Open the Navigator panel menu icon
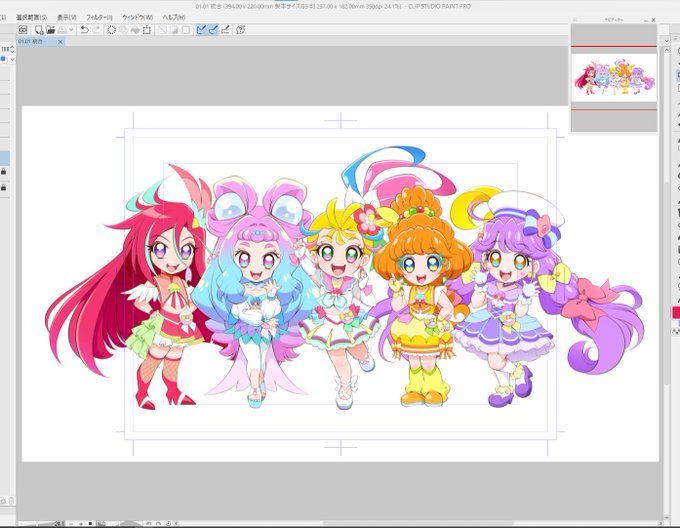Image resolution: width=680 pixels, height=528 pixels. pyautogui.click(x=575, y=20)
